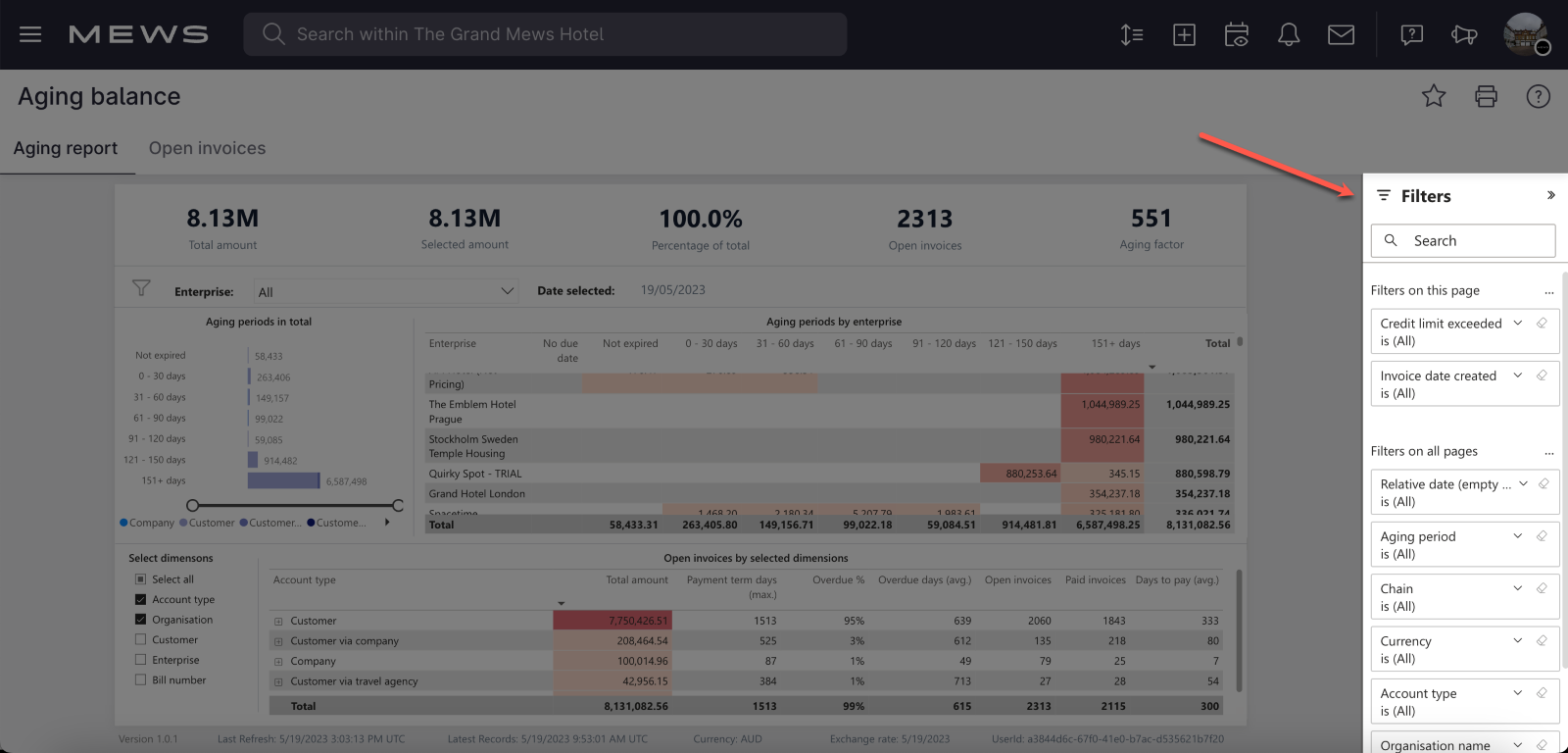Toggle the Account type checkbox
Image resolution: width=1568 pixels, height=753 pixels.
pyautogui.click(x=141, y=599)
